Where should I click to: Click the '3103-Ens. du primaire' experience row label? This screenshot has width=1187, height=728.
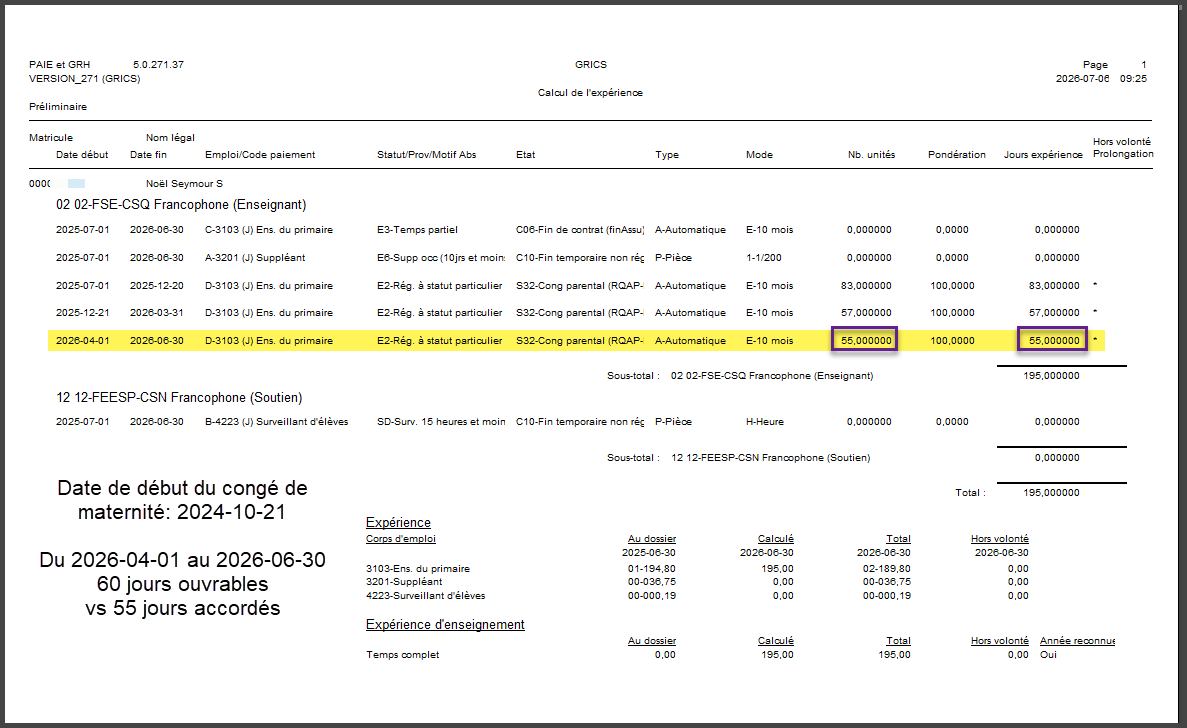click(x=418, y=568)
